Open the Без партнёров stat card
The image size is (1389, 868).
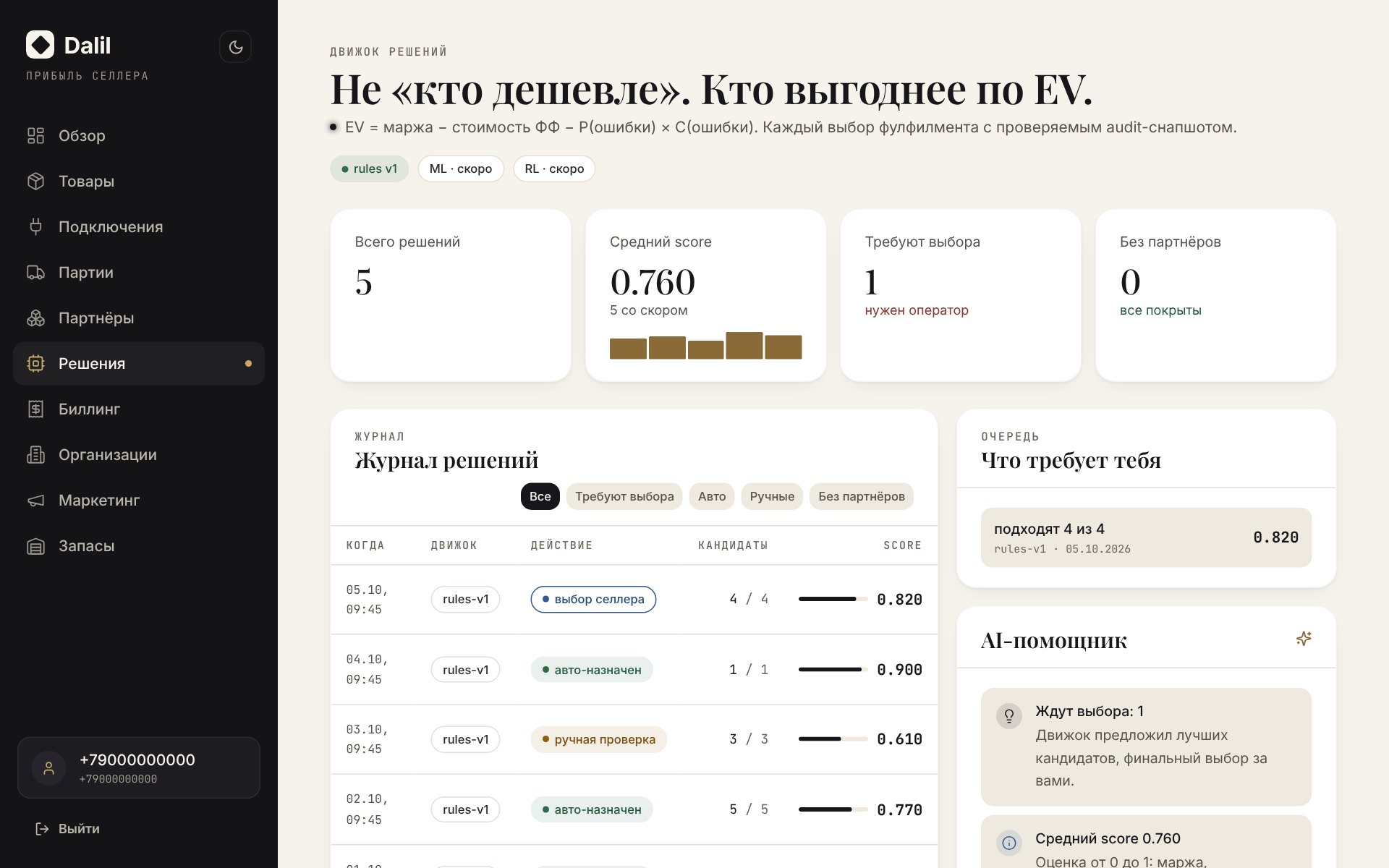[x=1215, y=295]
